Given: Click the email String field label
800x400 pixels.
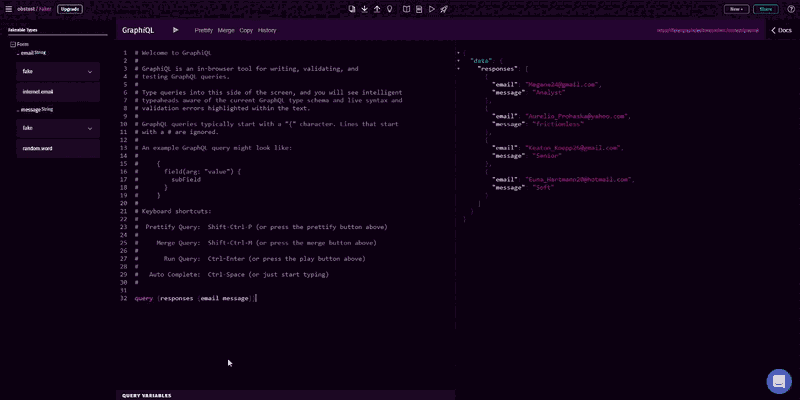Looking at the screenshot, I should (x=33, y=53).
